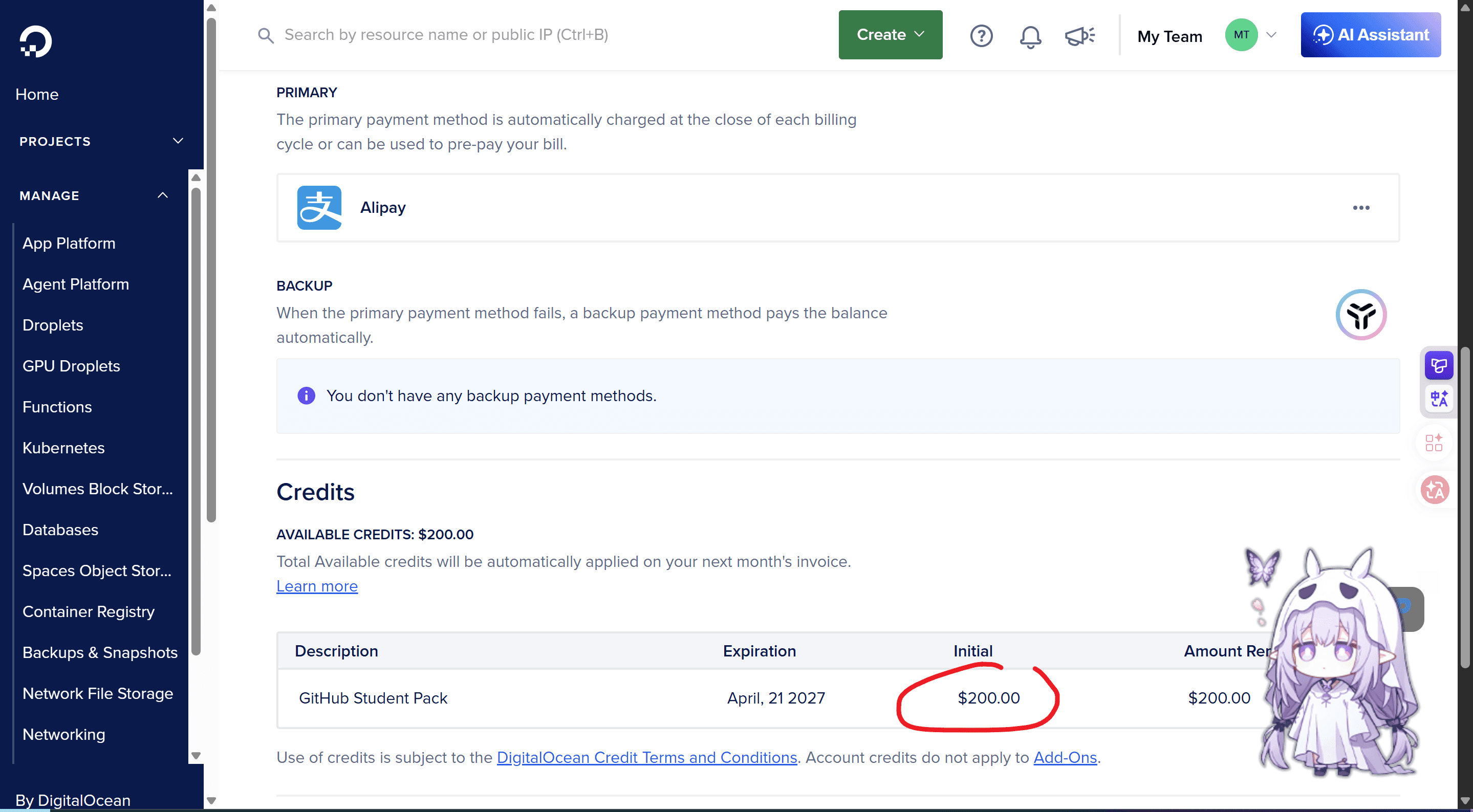Screen dimensions: 1473x812
Task: Click AVAILABLE CREDITS: $200.00 text
Action: click(375, 534)
